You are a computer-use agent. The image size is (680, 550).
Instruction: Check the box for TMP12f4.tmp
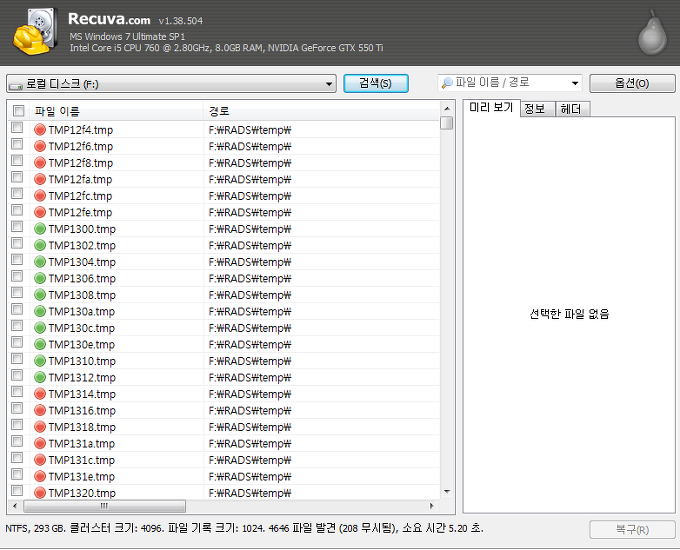[x=17, y=127]
